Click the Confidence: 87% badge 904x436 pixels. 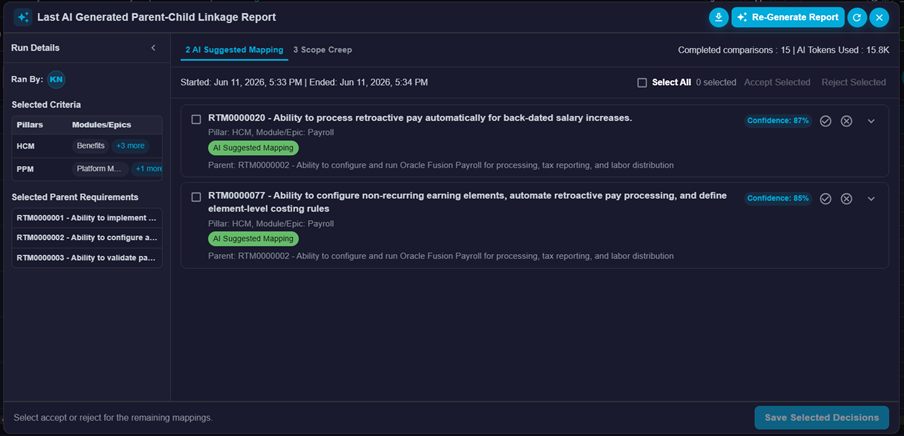778,121
